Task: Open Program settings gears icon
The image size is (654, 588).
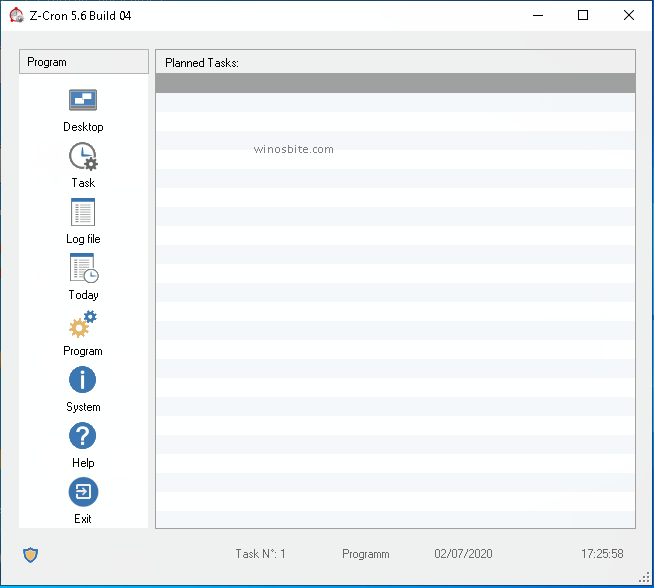Action: tap(83, 324)
